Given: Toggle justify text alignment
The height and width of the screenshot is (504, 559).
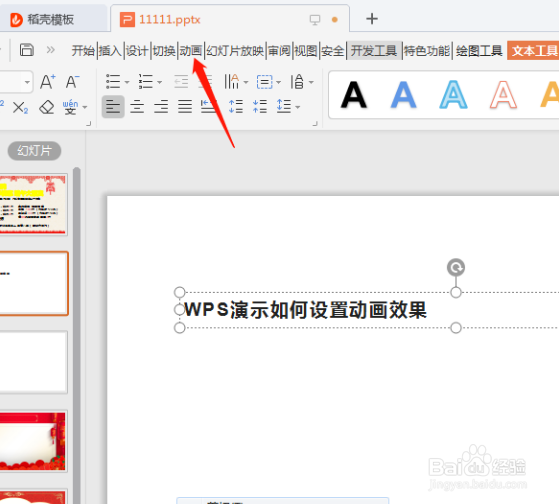Looking at the screenshot, I should (185, 107).
